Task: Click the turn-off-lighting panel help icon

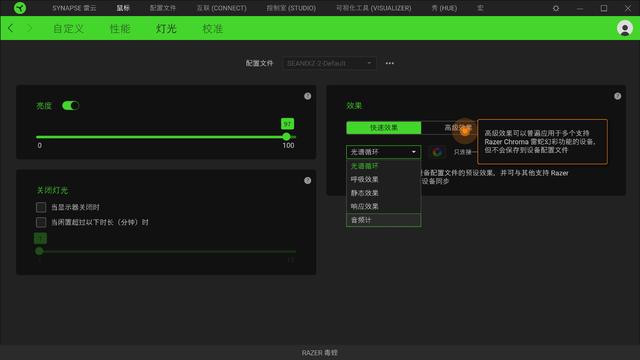Action: 308,180
